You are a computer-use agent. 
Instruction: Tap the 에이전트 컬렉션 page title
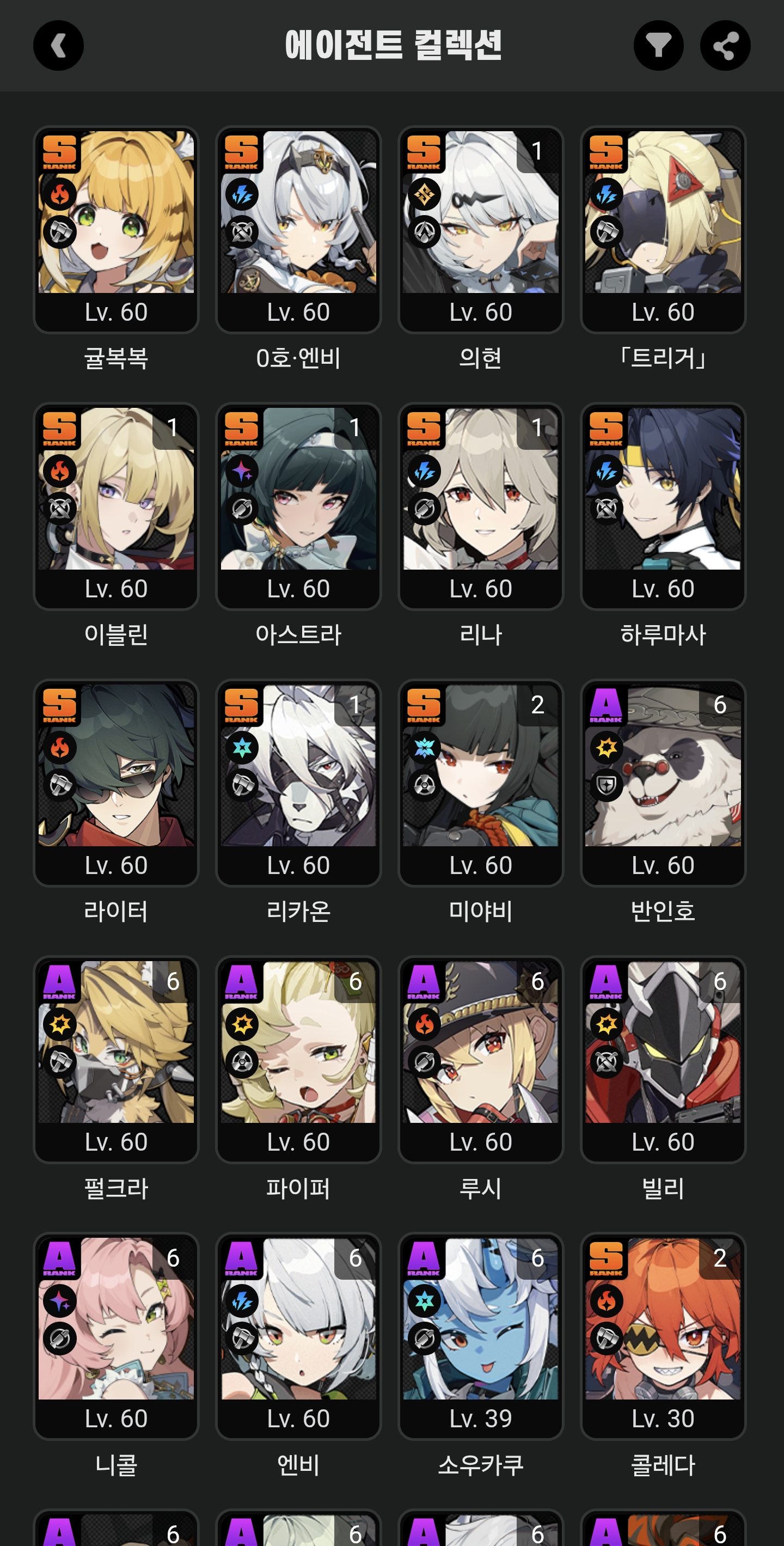(x=393, y=46)
